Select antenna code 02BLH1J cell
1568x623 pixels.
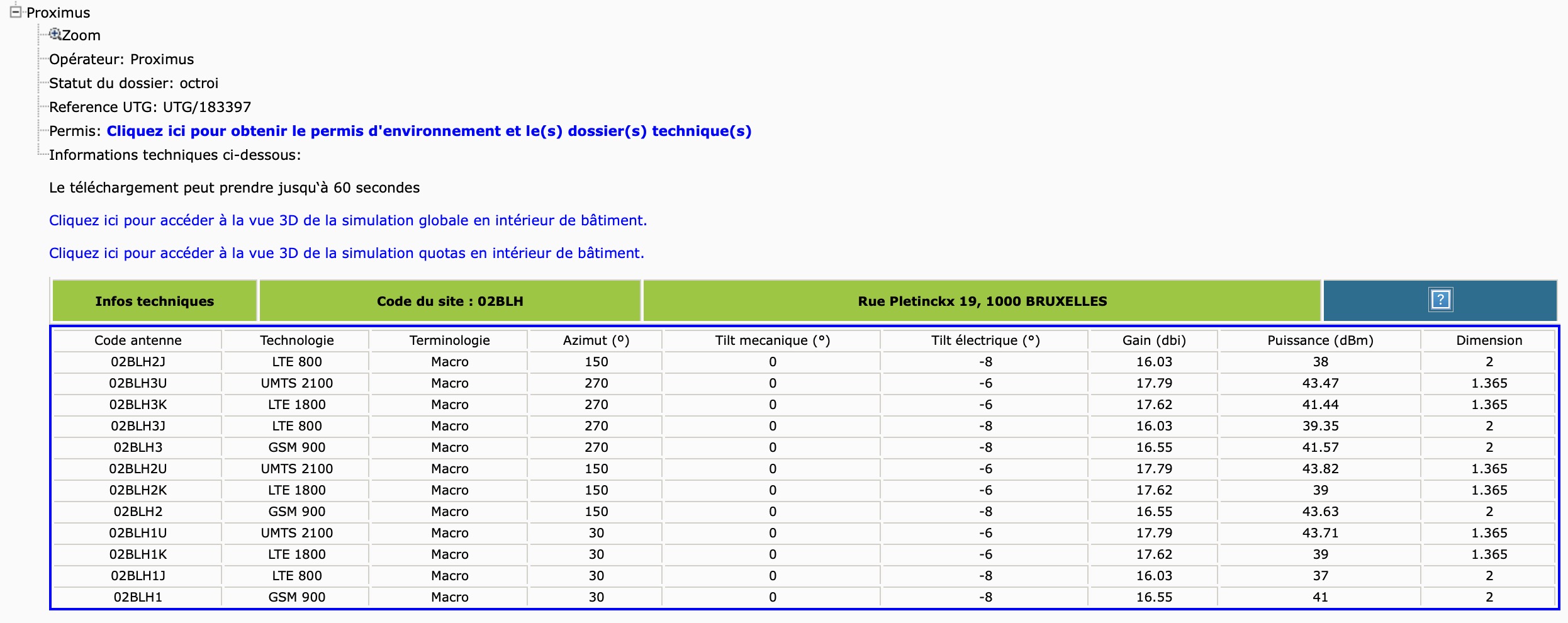pyautogui.click(x=138, y=576)
